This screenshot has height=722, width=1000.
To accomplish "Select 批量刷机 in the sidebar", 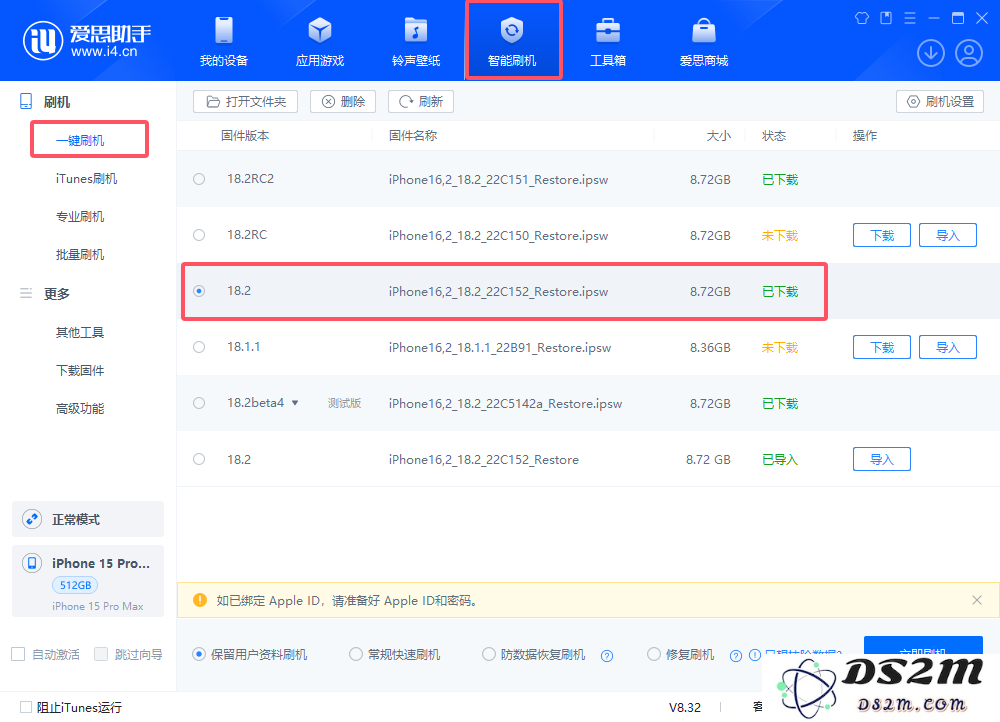I will (x=80, y=255).
